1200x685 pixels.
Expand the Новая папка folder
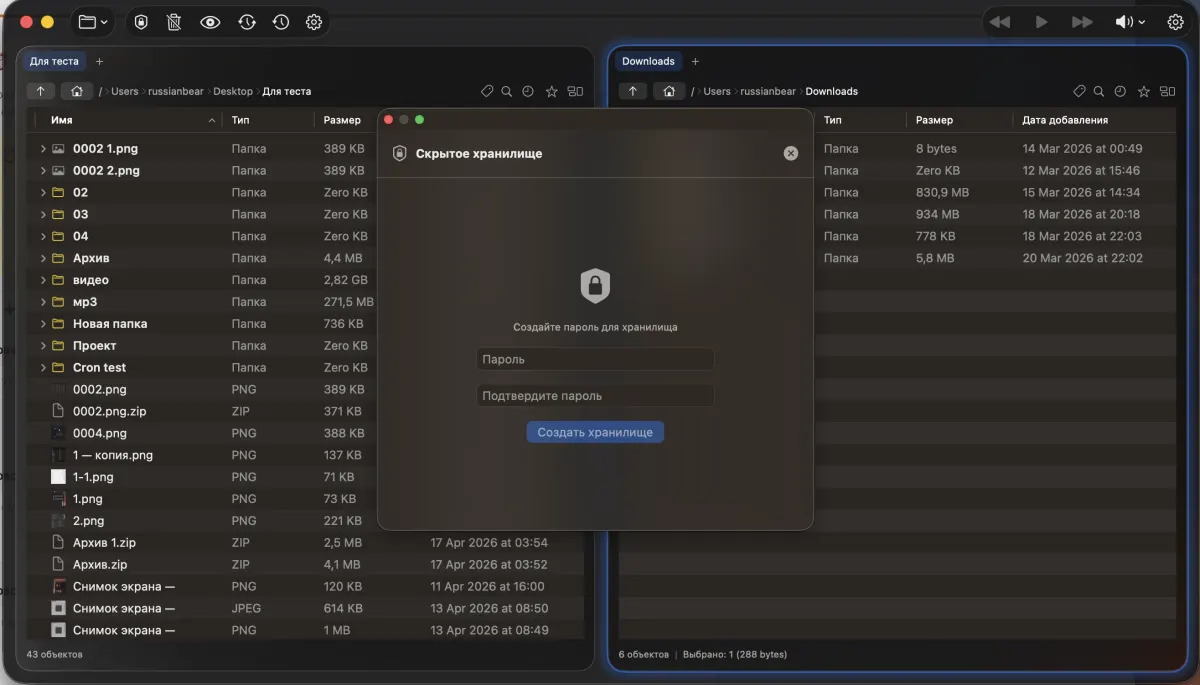coord(43,324)
